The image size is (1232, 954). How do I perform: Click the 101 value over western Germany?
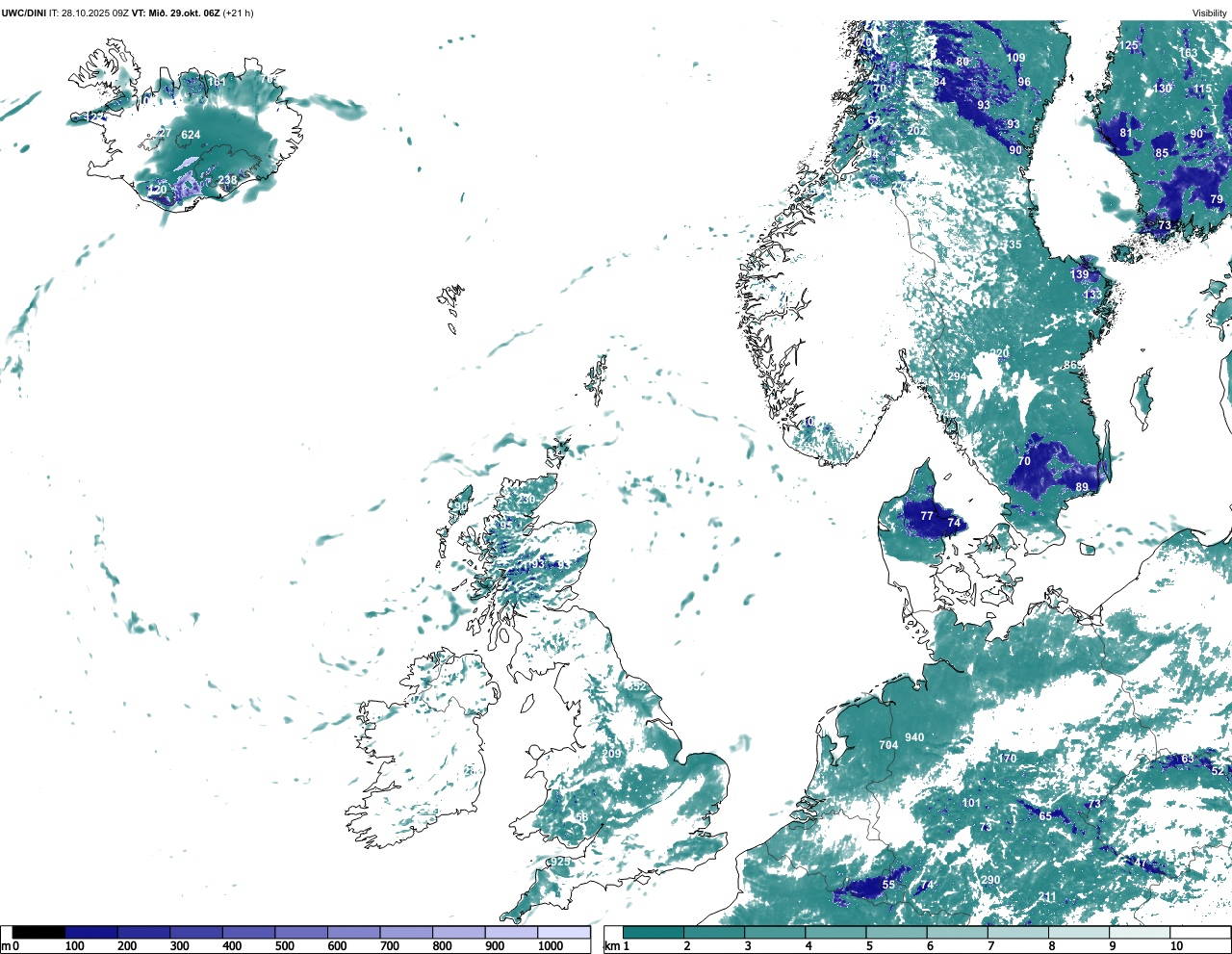(971, 803)
